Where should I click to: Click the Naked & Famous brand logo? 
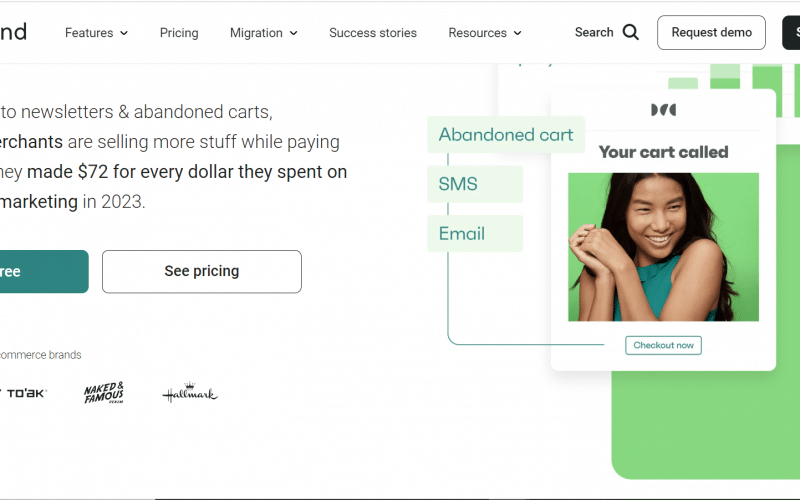click(104, 393)
